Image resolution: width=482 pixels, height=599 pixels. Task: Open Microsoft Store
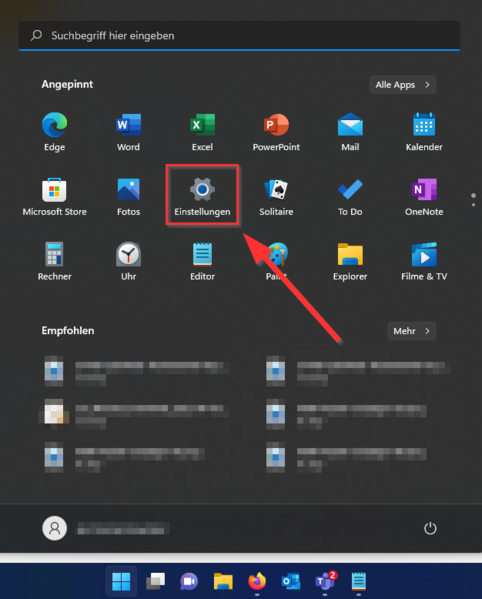click(x=54, y=196)
